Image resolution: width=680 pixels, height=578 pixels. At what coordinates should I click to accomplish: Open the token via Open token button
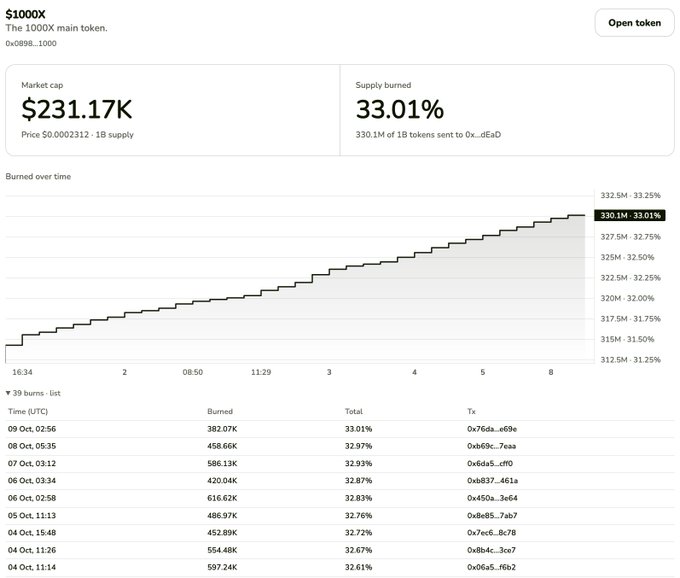[634, 23]
